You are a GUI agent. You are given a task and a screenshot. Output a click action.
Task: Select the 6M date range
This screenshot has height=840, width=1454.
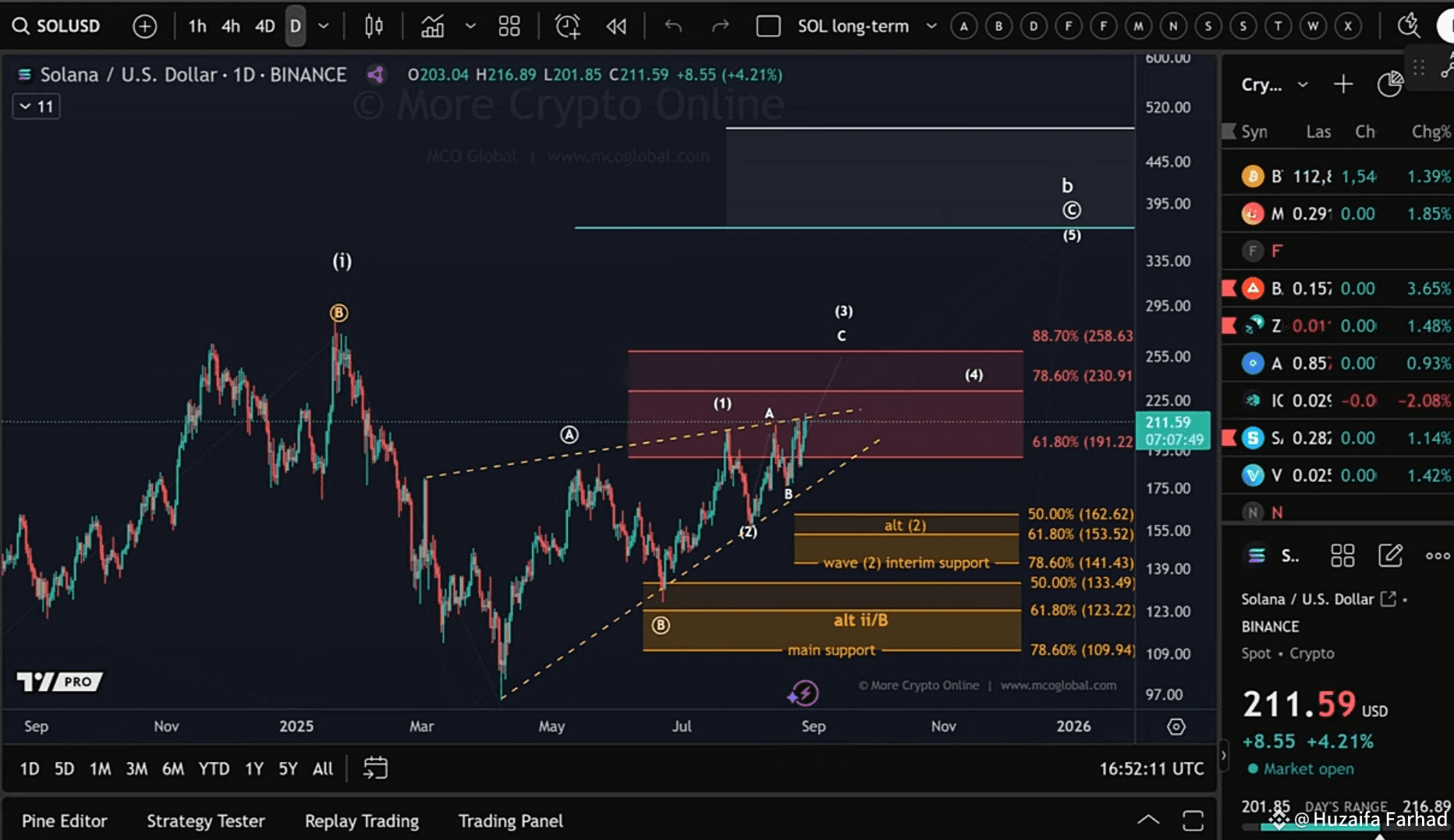[172, 768]
